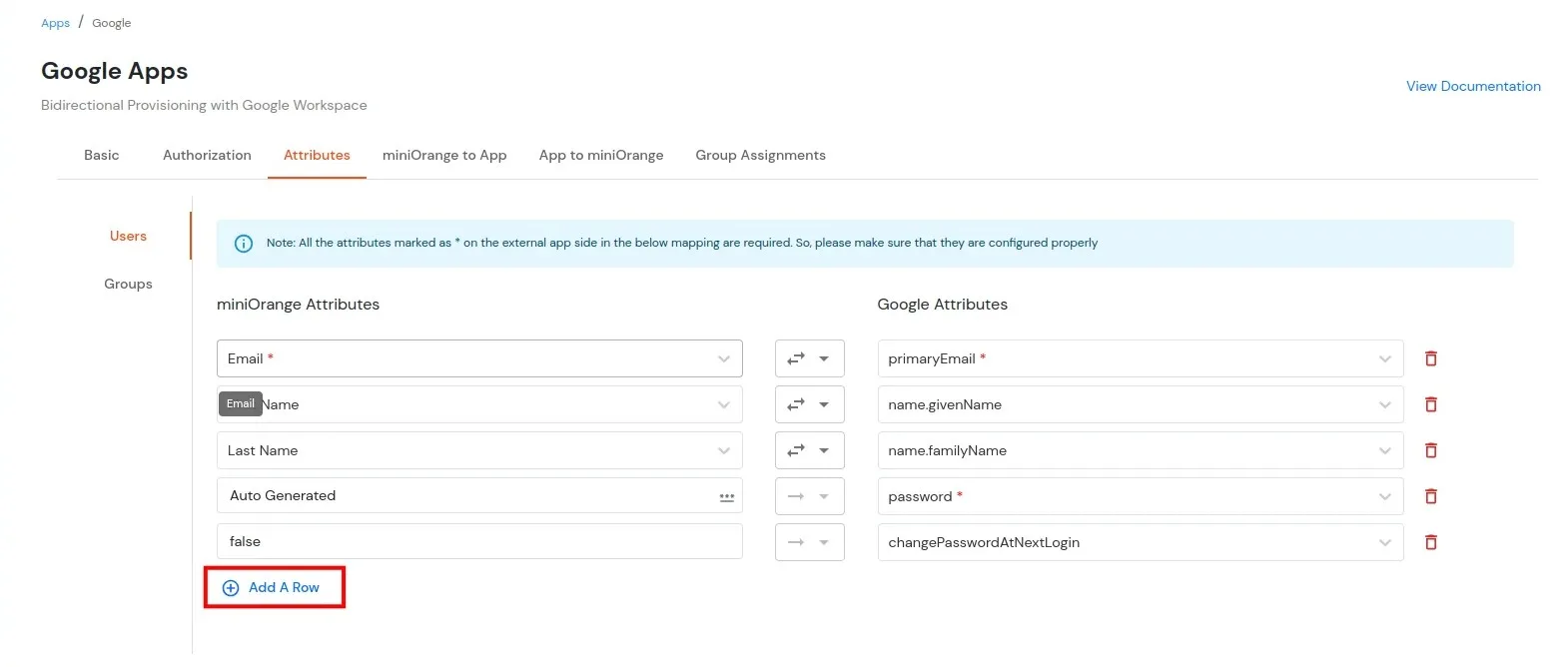Select the Attributes tab

[317, 155]
